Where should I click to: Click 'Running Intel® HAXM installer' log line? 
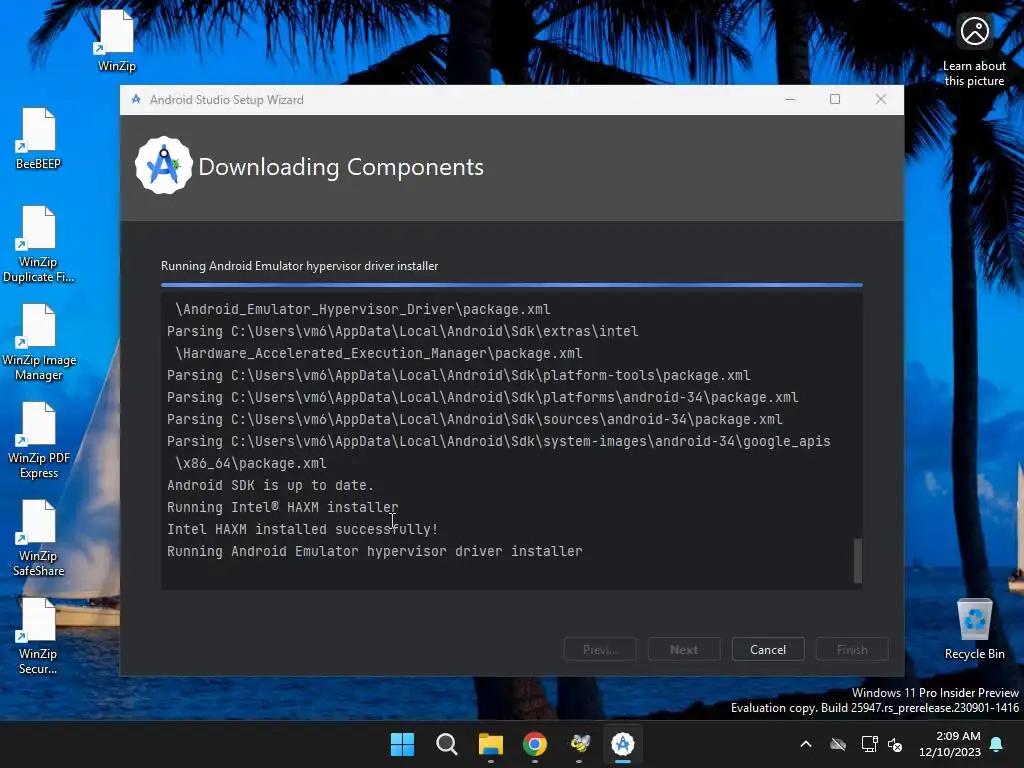[x=282, y=507]
